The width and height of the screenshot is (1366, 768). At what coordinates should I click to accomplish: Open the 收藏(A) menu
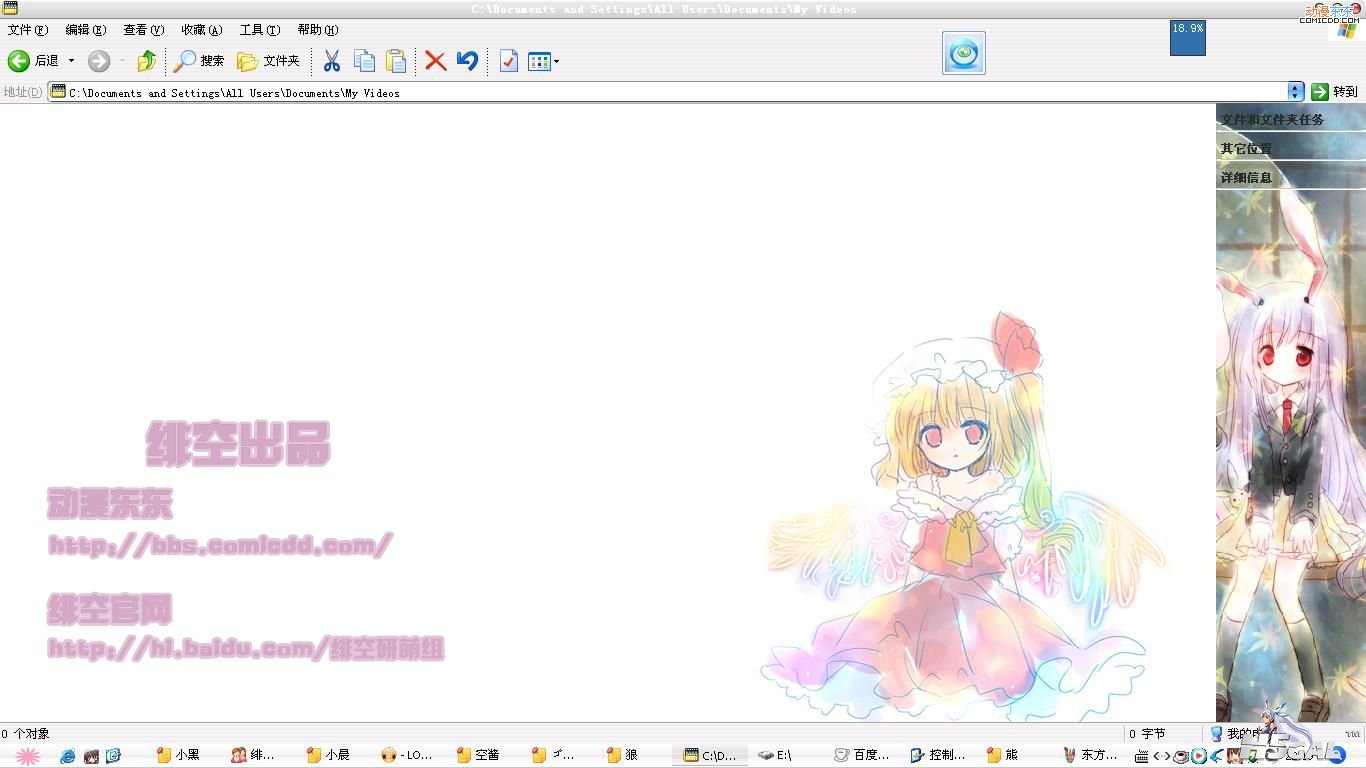coord(202,30)
